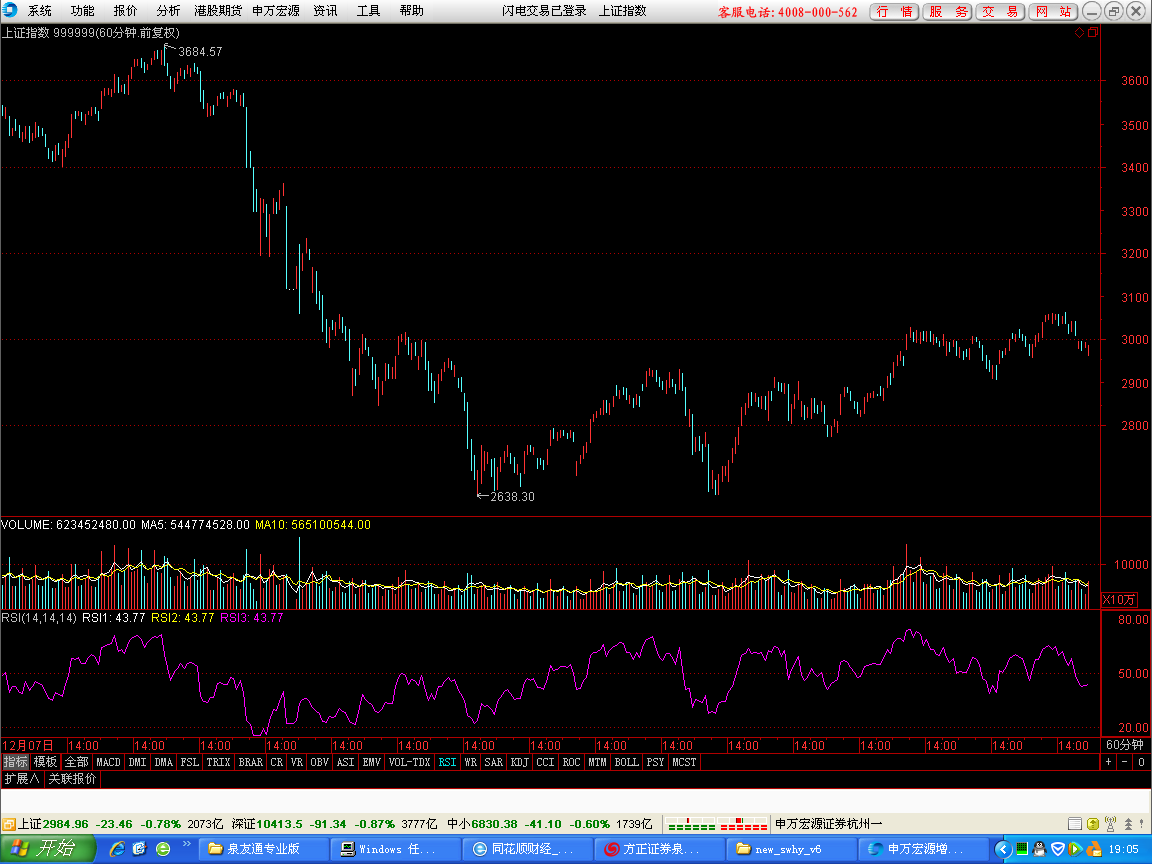Click the 网站 button

1054,11
